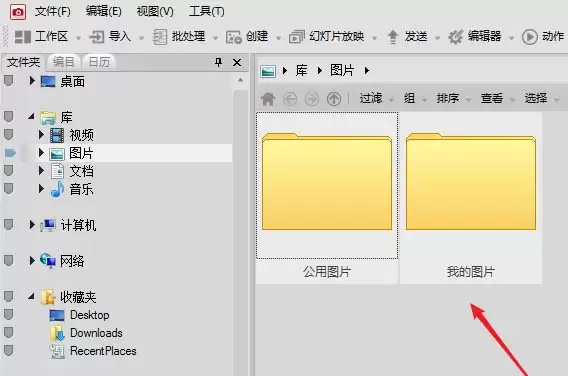568x376 pixels.
Task: Switch to the 日历 tab
Action: [99, 62]
